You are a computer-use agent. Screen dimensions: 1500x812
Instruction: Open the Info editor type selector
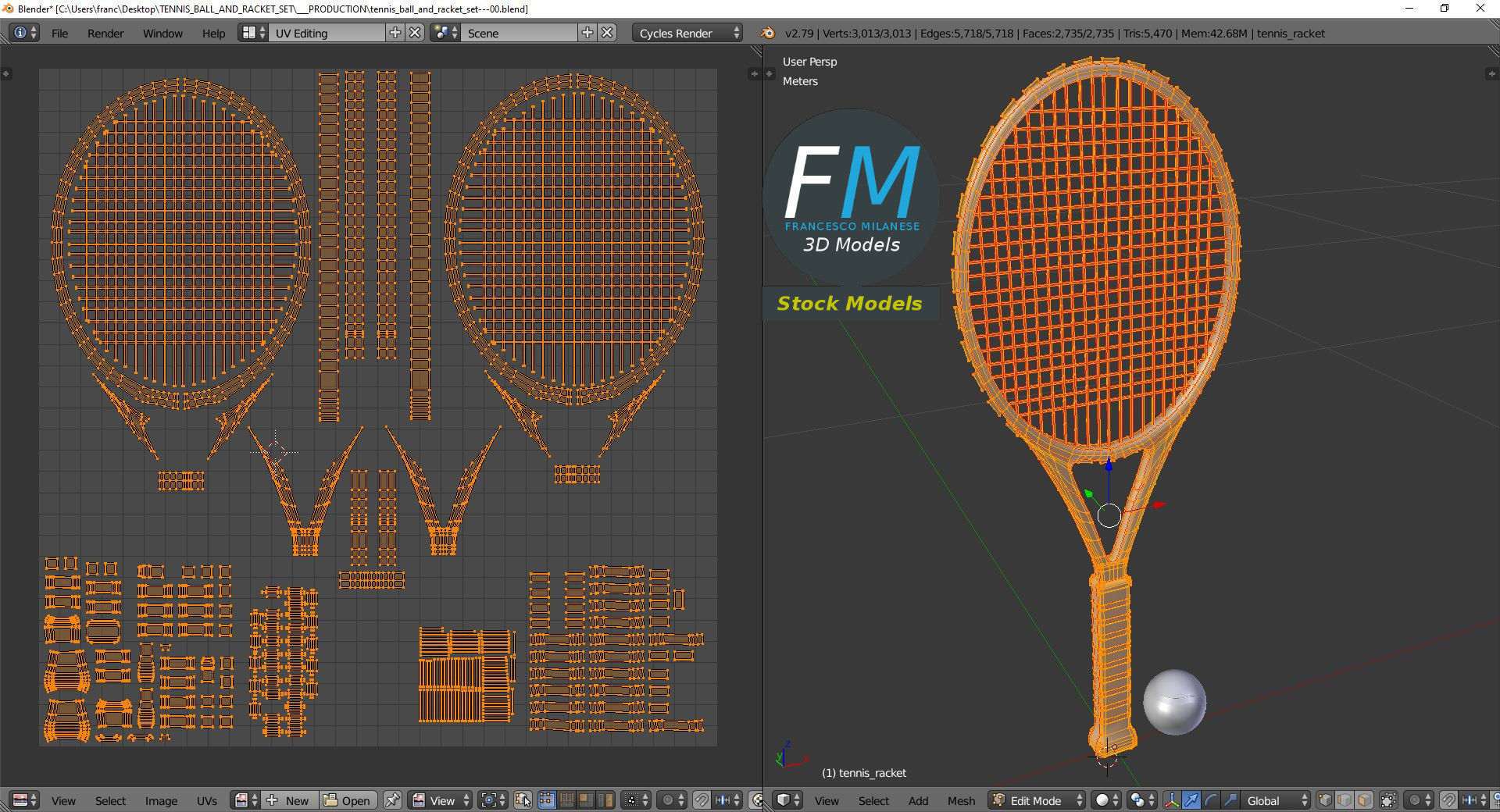pos(24,33)
